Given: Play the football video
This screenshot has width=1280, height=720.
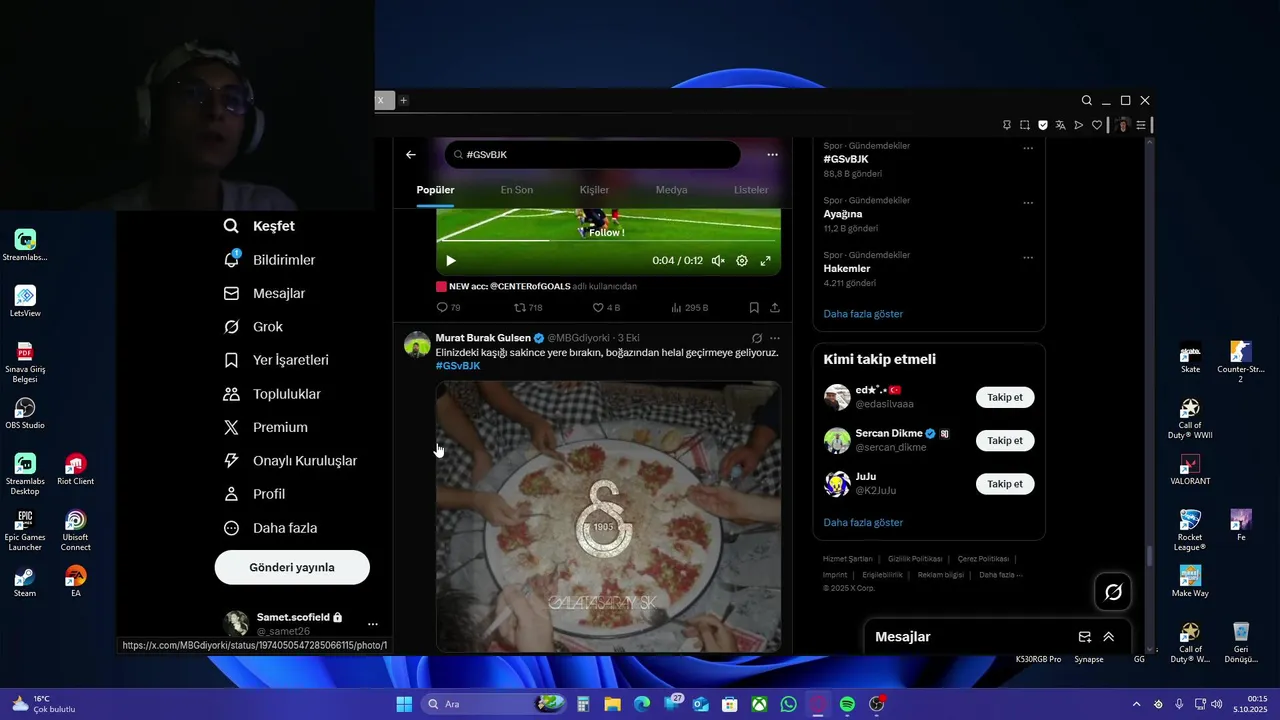Looking at the screenshot, I should point(451,261).
